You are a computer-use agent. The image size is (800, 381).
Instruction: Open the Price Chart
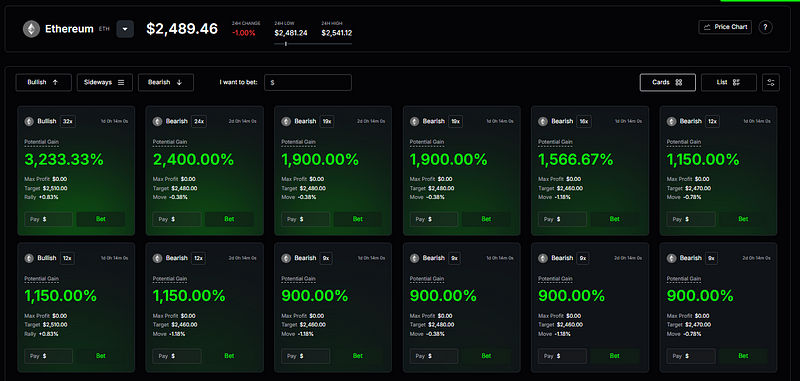pos(725,27)
